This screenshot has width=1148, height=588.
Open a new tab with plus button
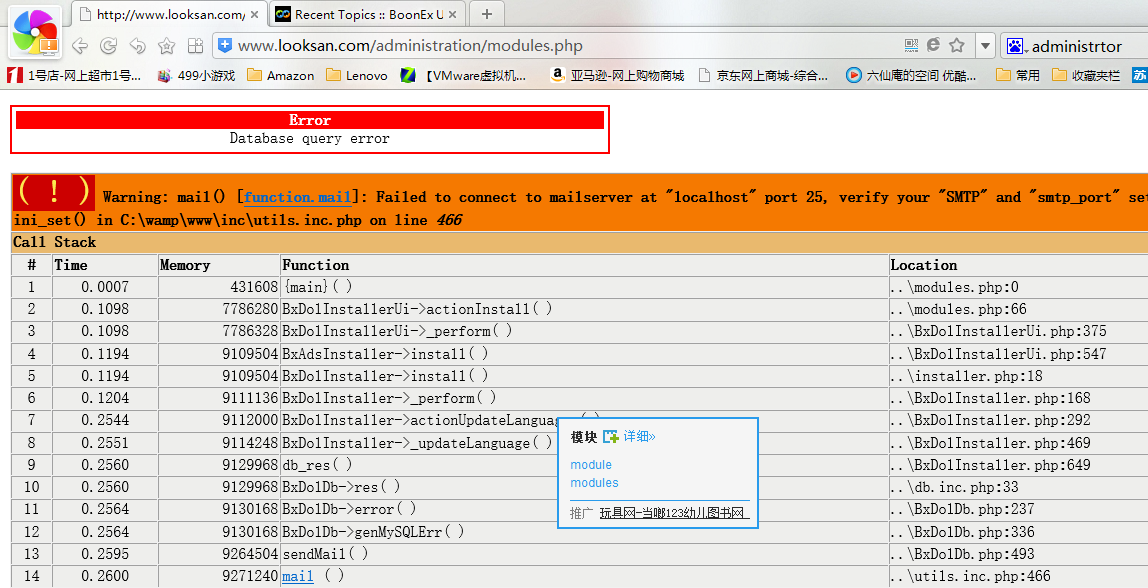[x=487, y=14]
